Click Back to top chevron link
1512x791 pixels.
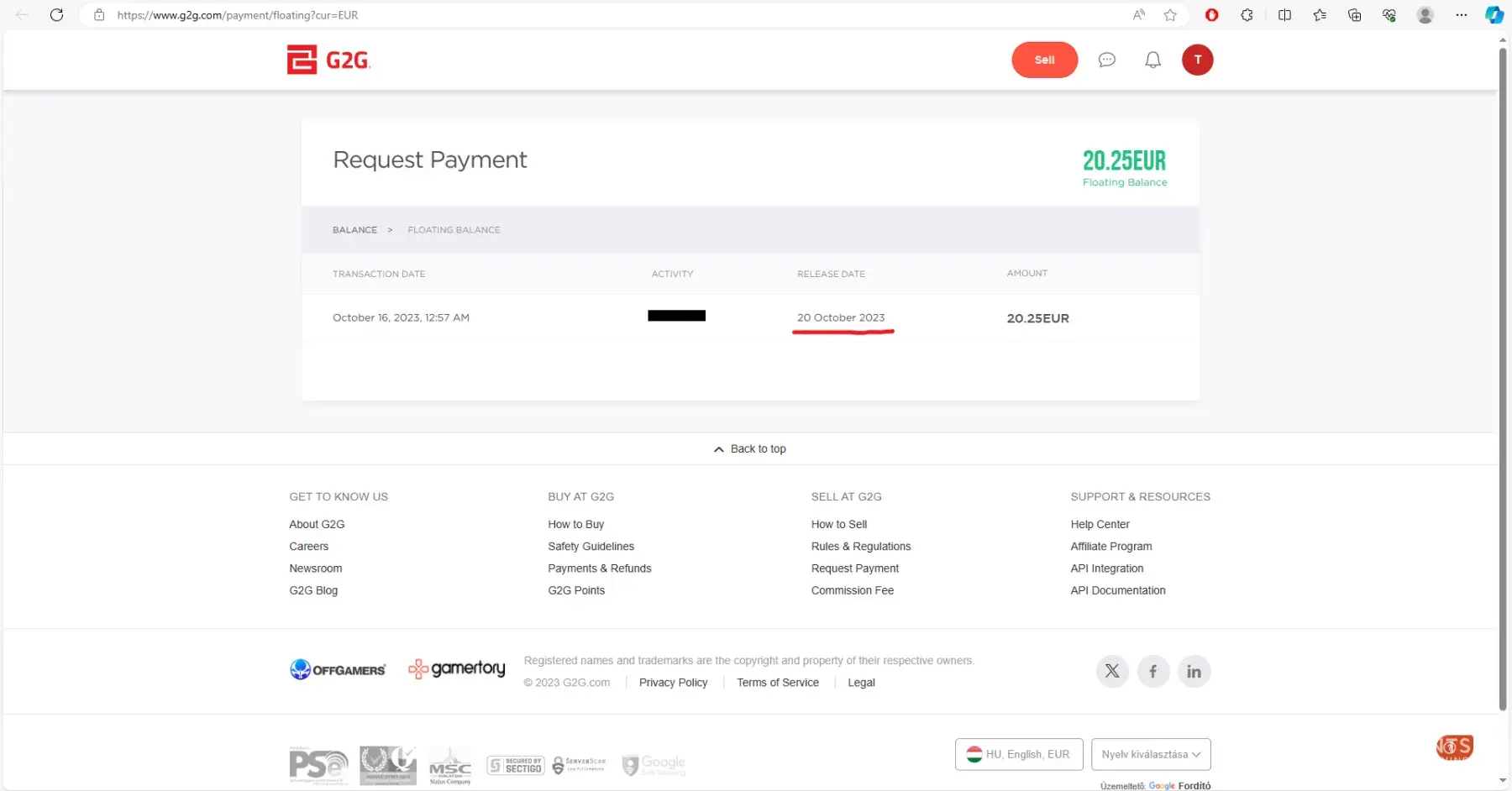click(x=750, y=449)
